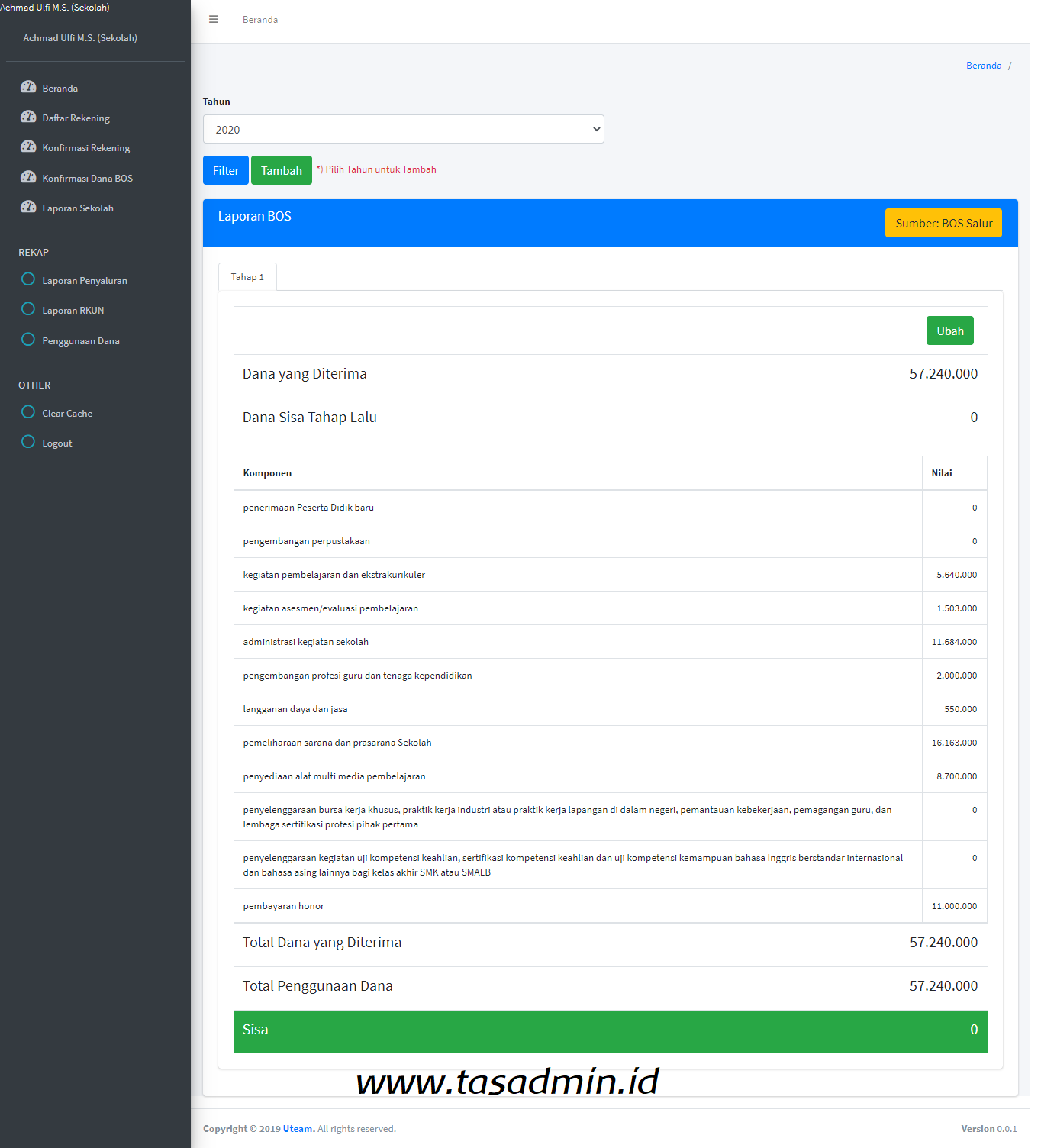Open the Beranda breadcrumb link
Viewport: 1041px width, 1148px height.
(984, 65)
